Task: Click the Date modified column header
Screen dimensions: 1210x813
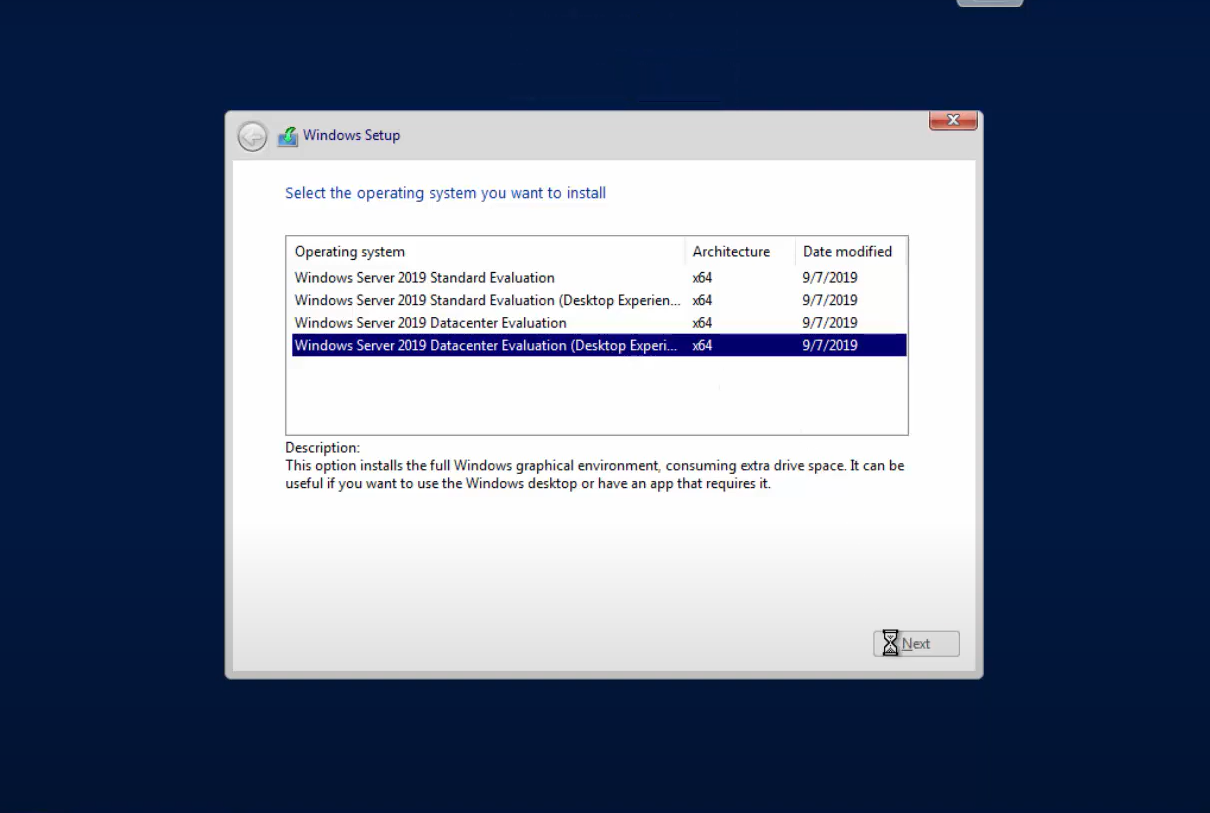Action: [x=851, y=252]
